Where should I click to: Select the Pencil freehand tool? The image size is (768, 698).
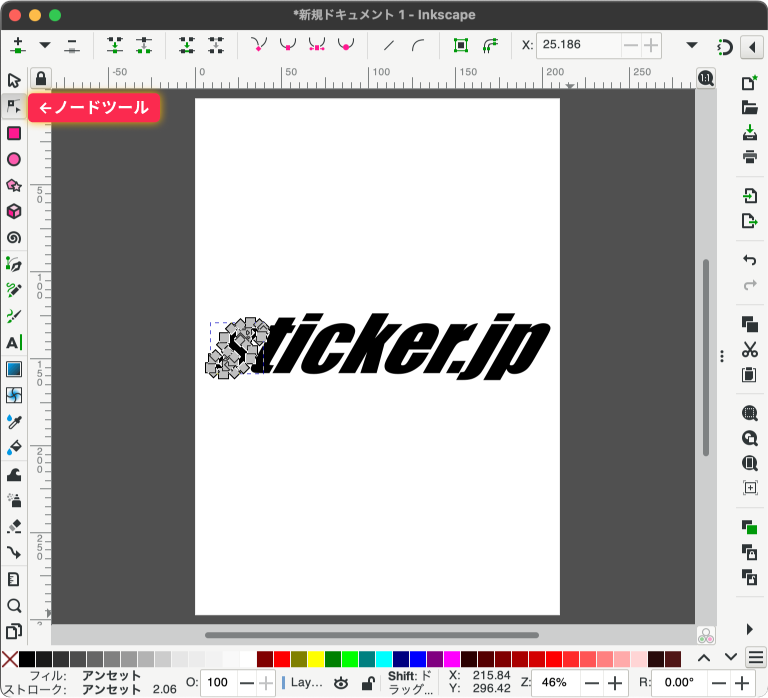14,290
